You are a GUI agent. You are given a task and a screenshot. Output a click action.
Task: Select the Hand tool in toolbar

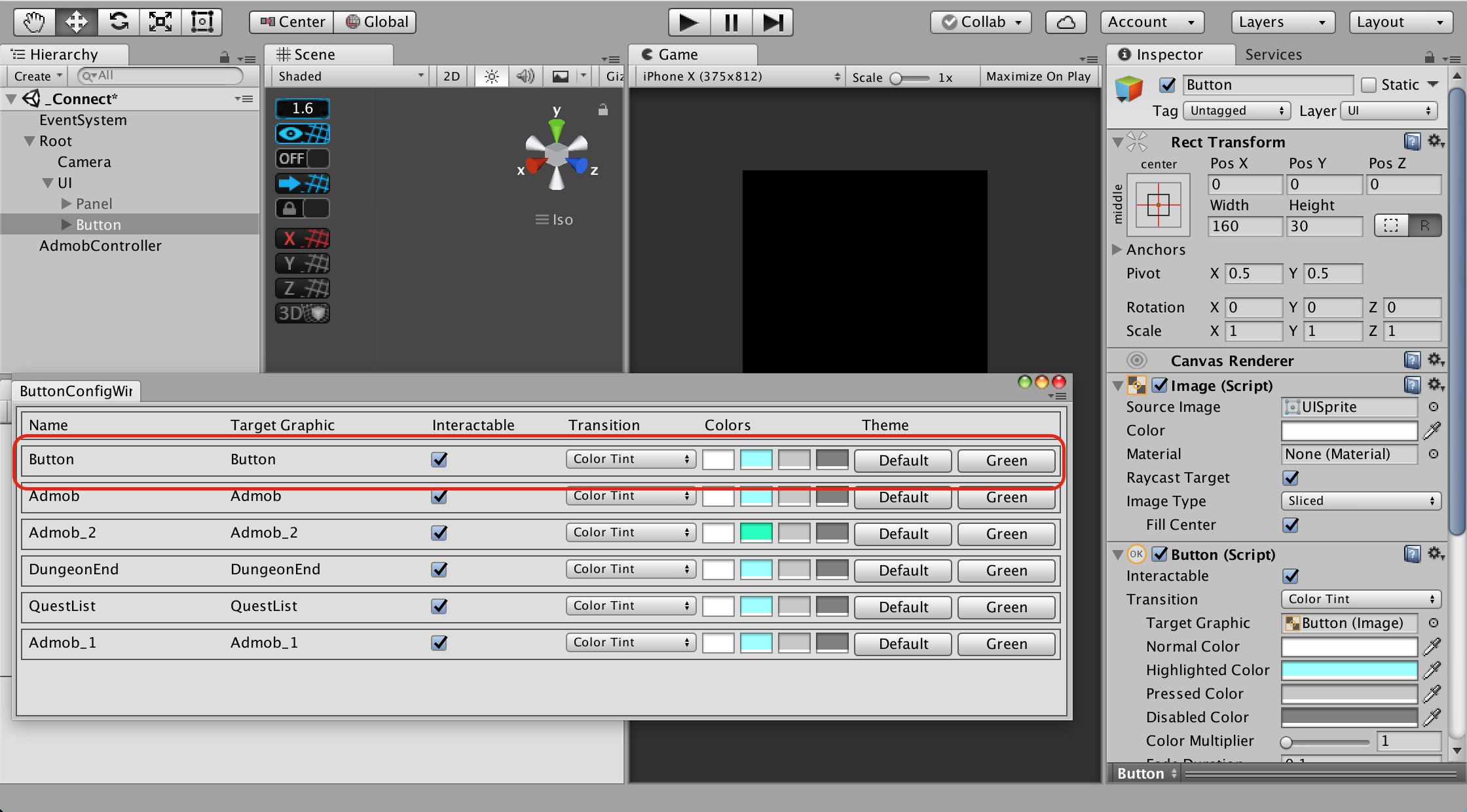pos(34,22)
